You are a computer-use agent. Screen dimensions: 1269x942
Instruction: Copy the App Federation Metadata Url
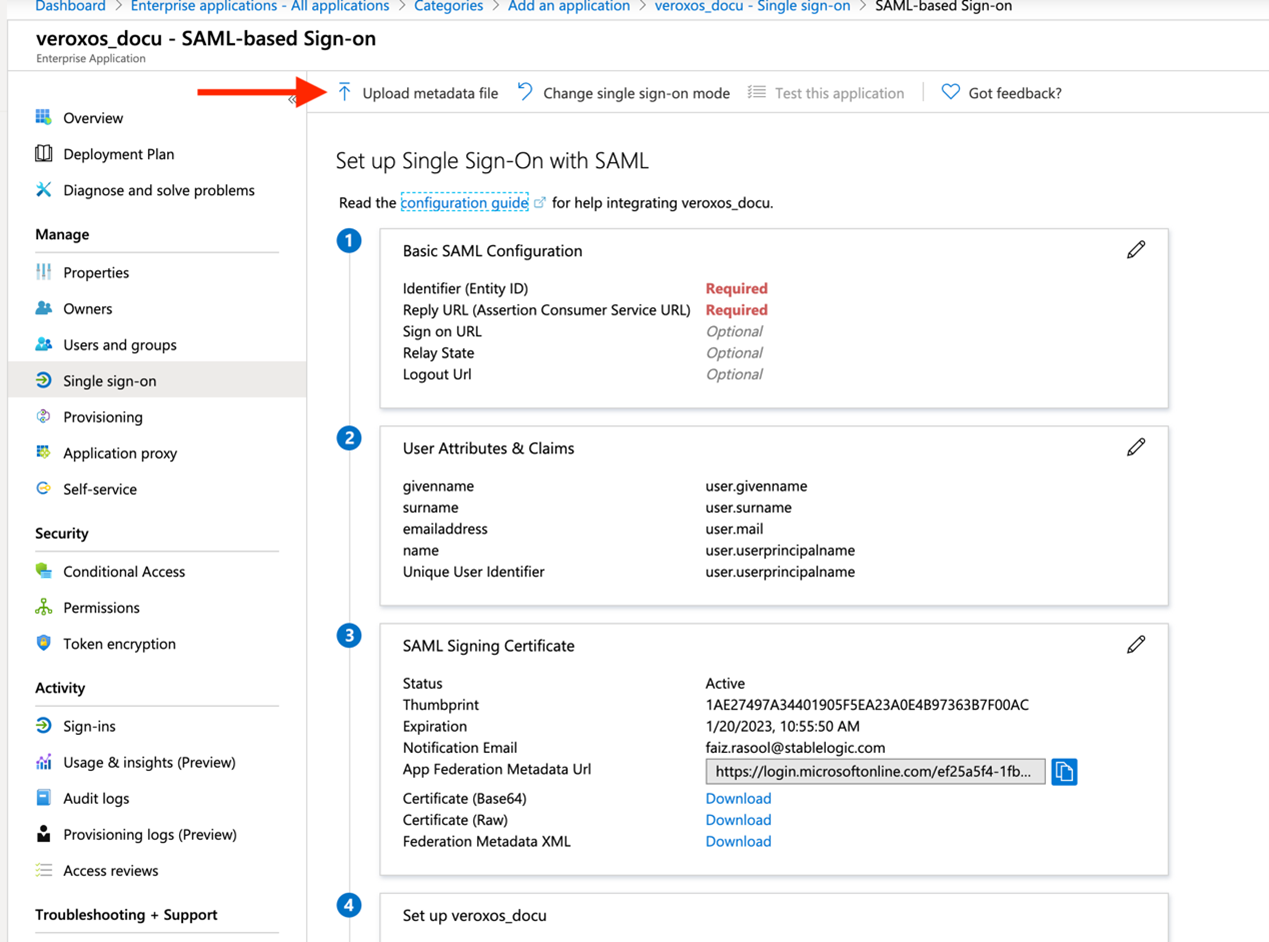click(1064, 772)
